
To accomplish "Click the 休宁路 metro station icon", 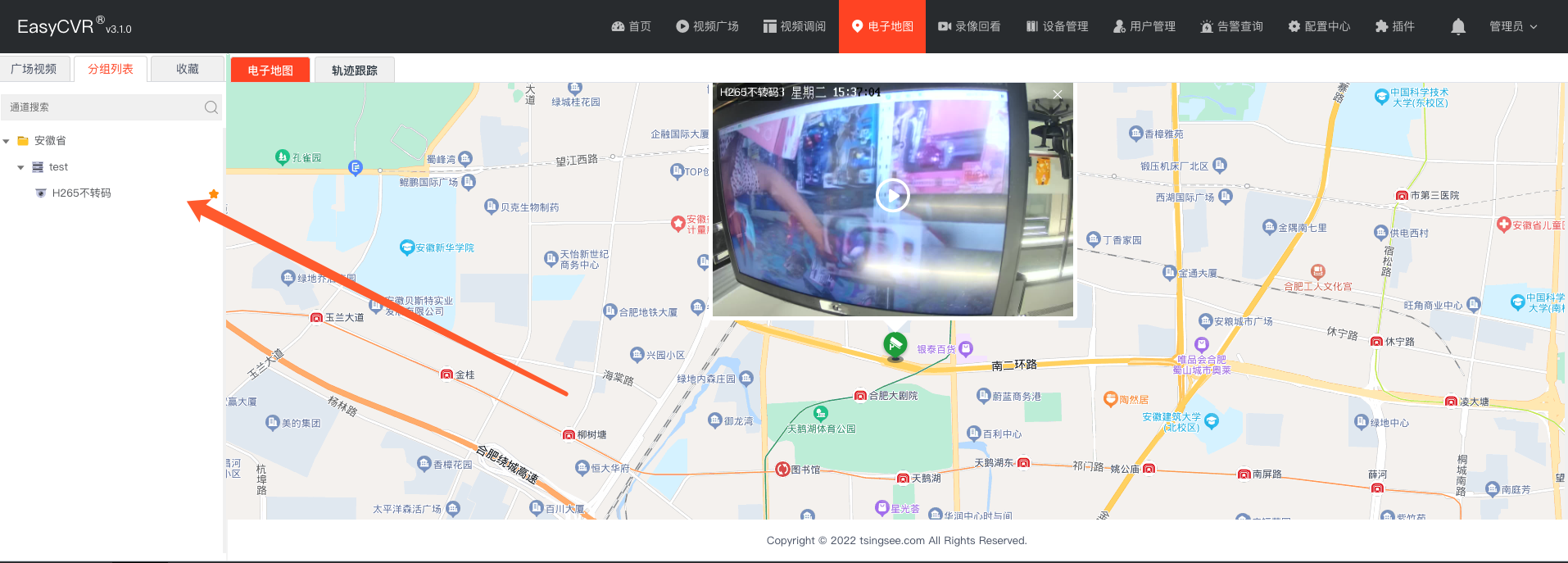I will [1376, 342].
